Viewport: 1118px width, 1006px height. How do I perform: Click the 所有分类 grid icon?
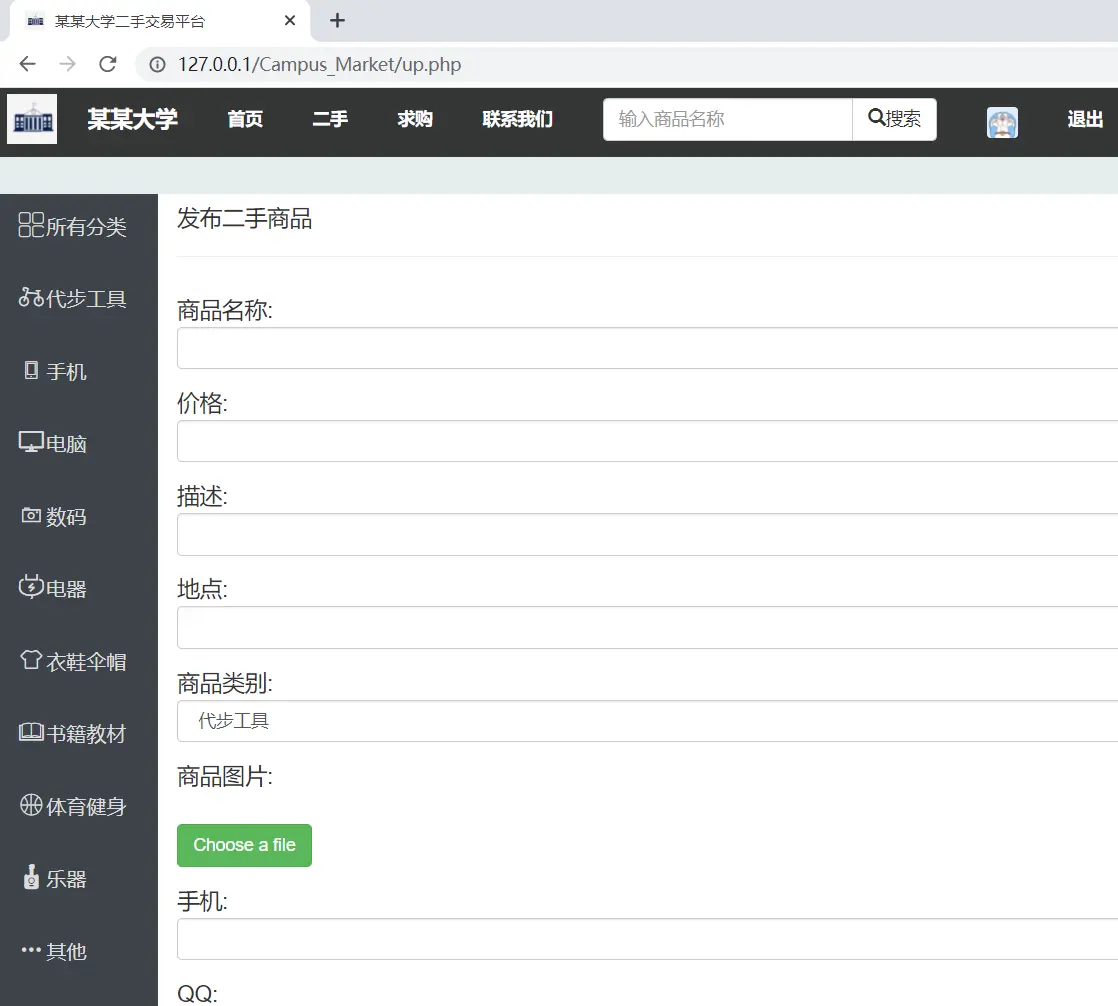31,225
